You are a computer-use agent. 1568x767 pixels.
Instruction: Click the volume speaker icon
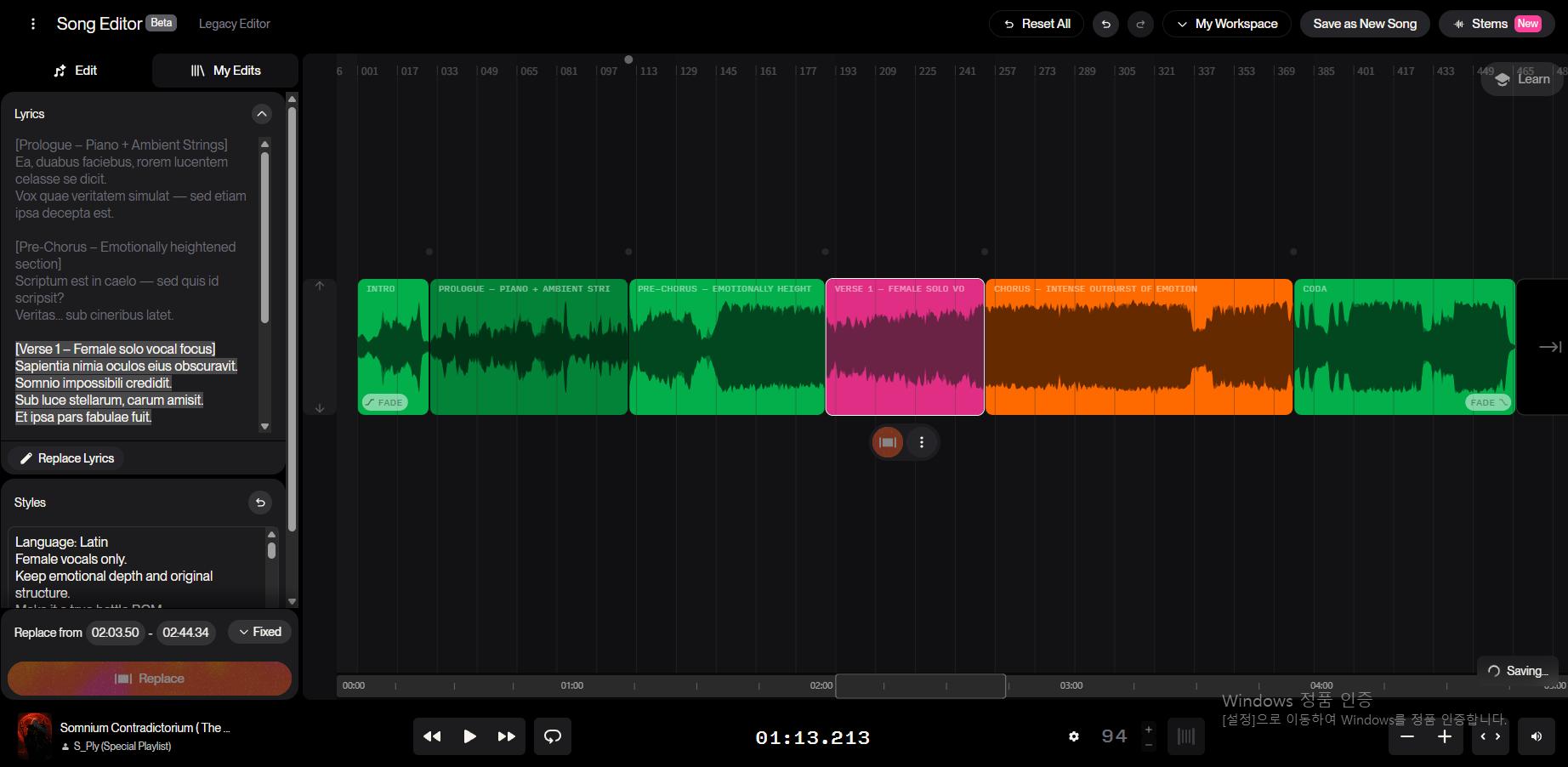(x=1536, y=736)
